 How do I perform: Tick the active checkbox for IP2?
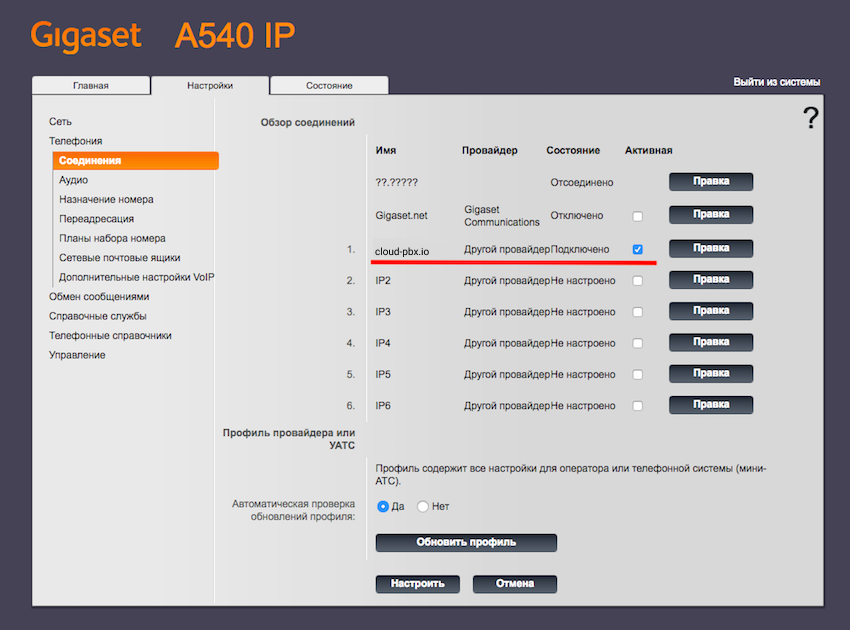(638, 281)
